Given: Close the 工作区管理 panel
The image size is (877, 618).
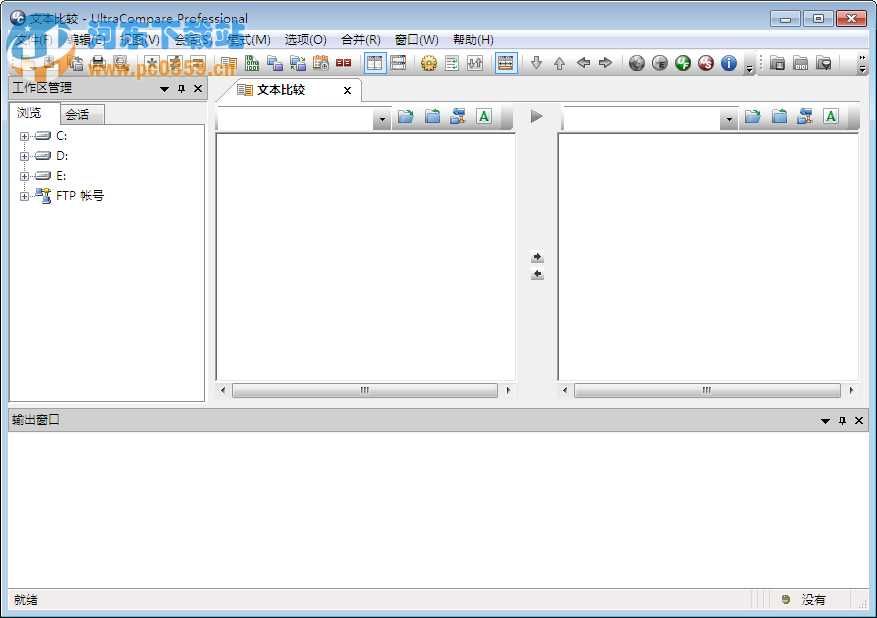Looking at the screenshot, I should coord(198,89).
